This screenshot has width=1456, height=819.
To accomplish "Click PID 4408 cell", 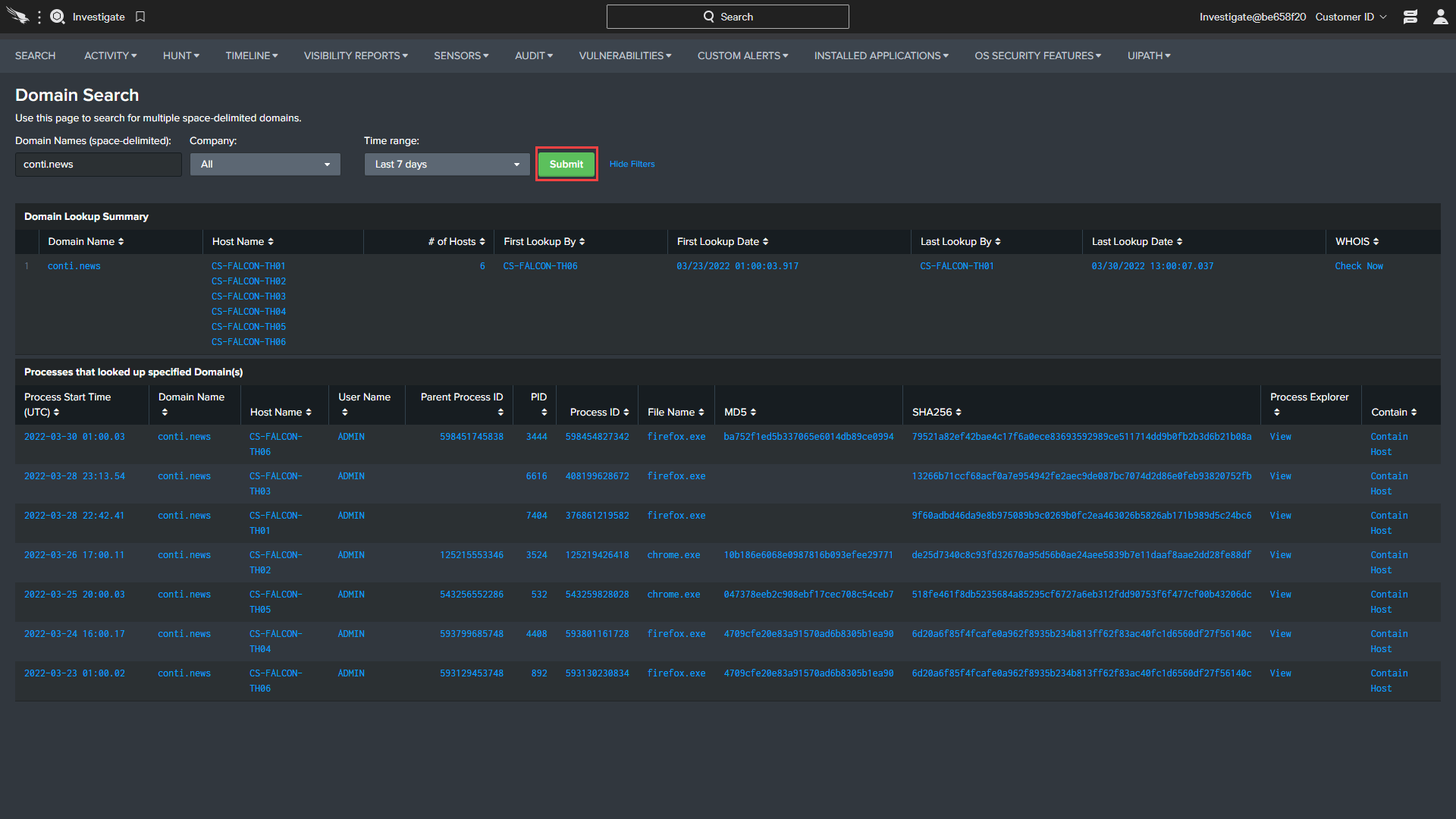I will (x=537, y=634).
